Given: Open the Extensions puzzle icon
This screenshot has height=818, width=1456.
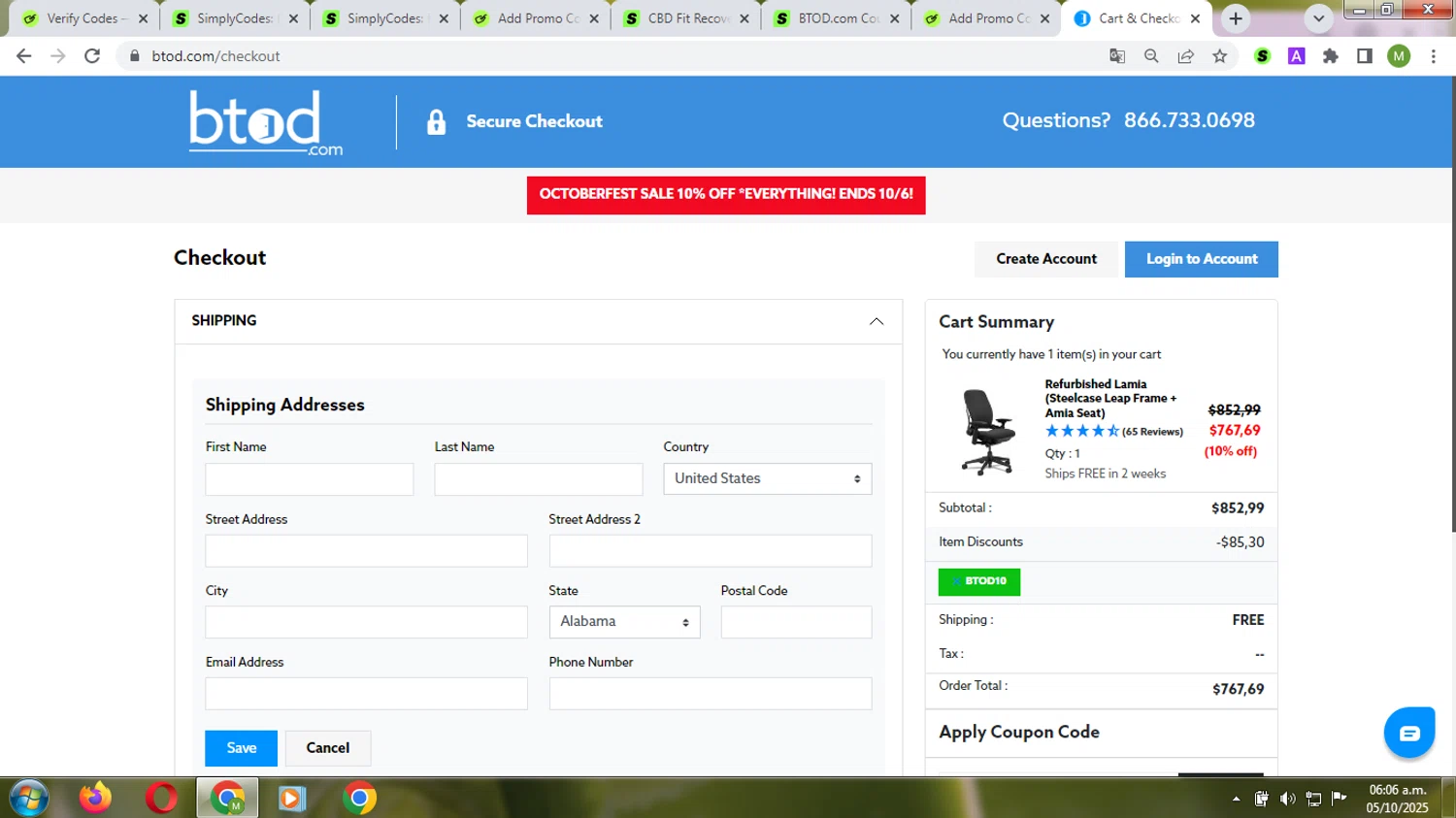Looking at the screenshot, I should [1331, 56].
